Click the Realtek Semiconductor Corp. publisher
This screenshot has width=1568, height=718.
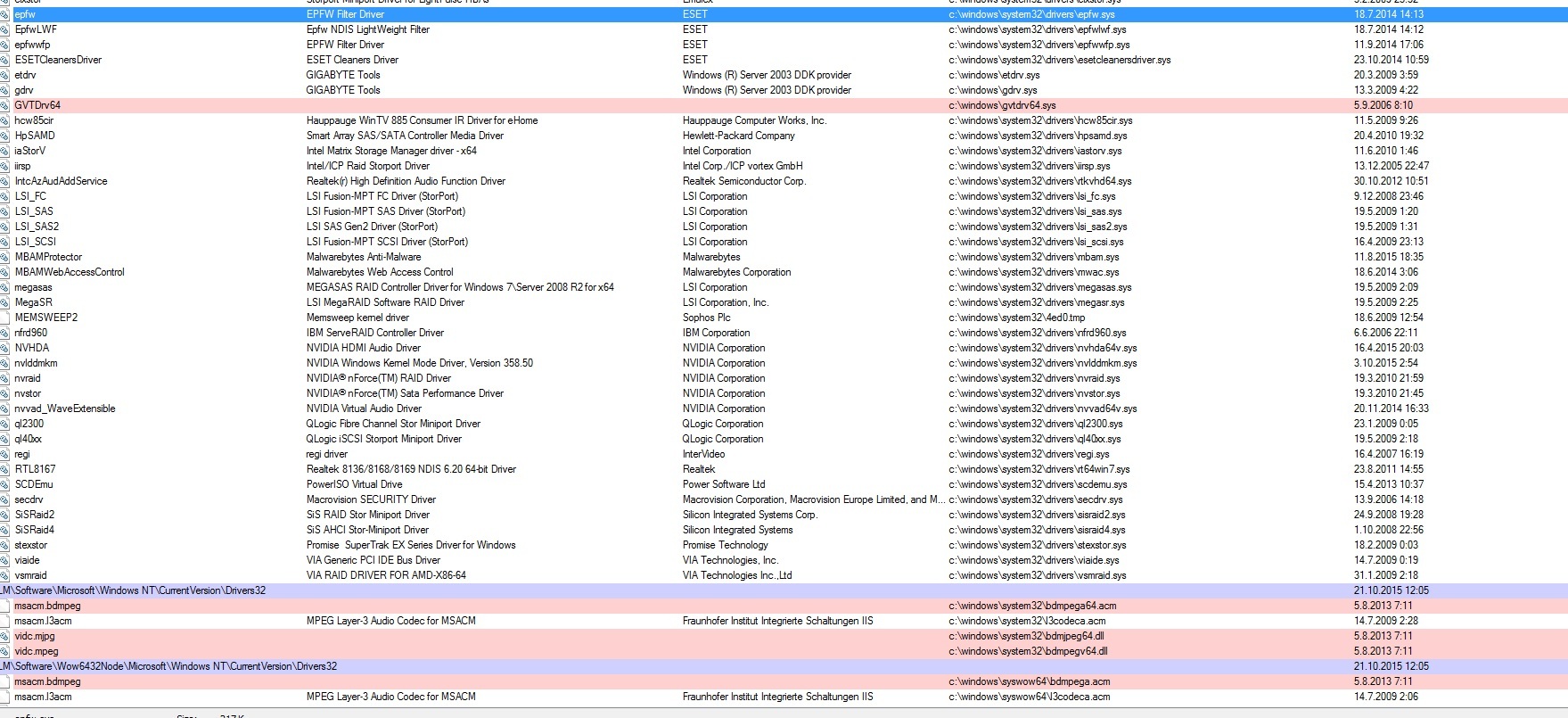(x=744, y=181)
